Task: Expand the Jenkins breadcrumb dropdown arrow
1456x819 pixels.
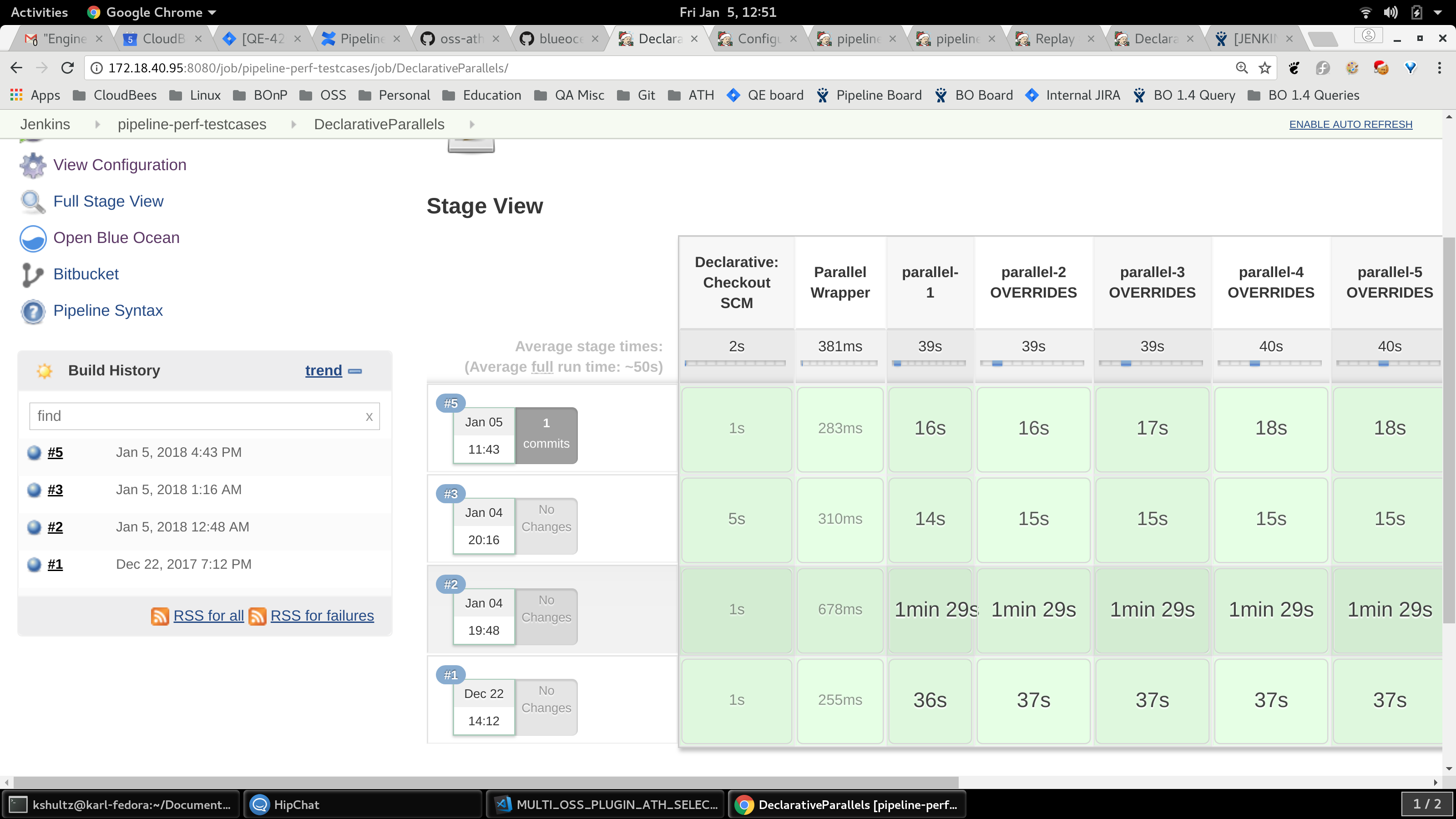Action: tap(97, 124)
